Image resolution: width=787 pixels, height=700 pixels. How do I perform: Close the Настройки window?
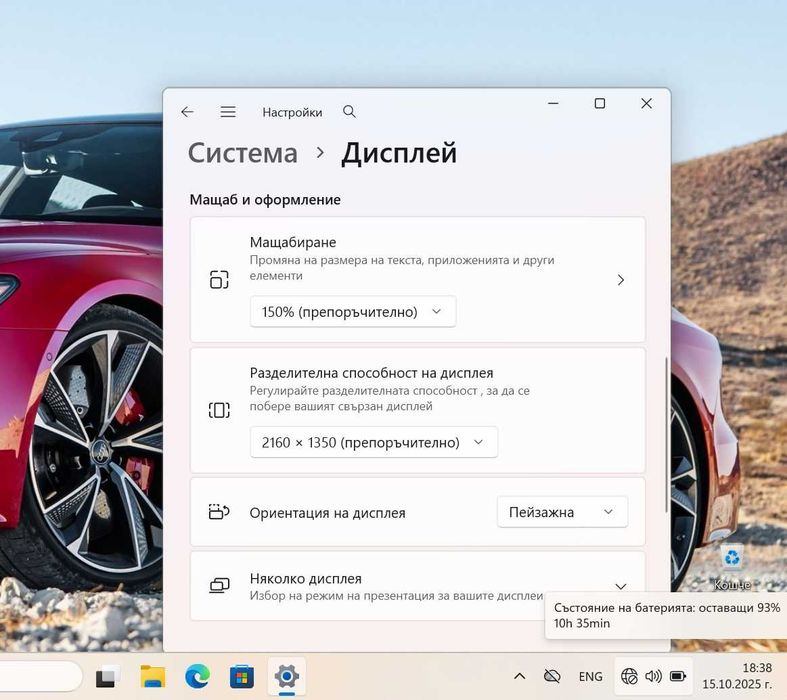click(646, 103)
